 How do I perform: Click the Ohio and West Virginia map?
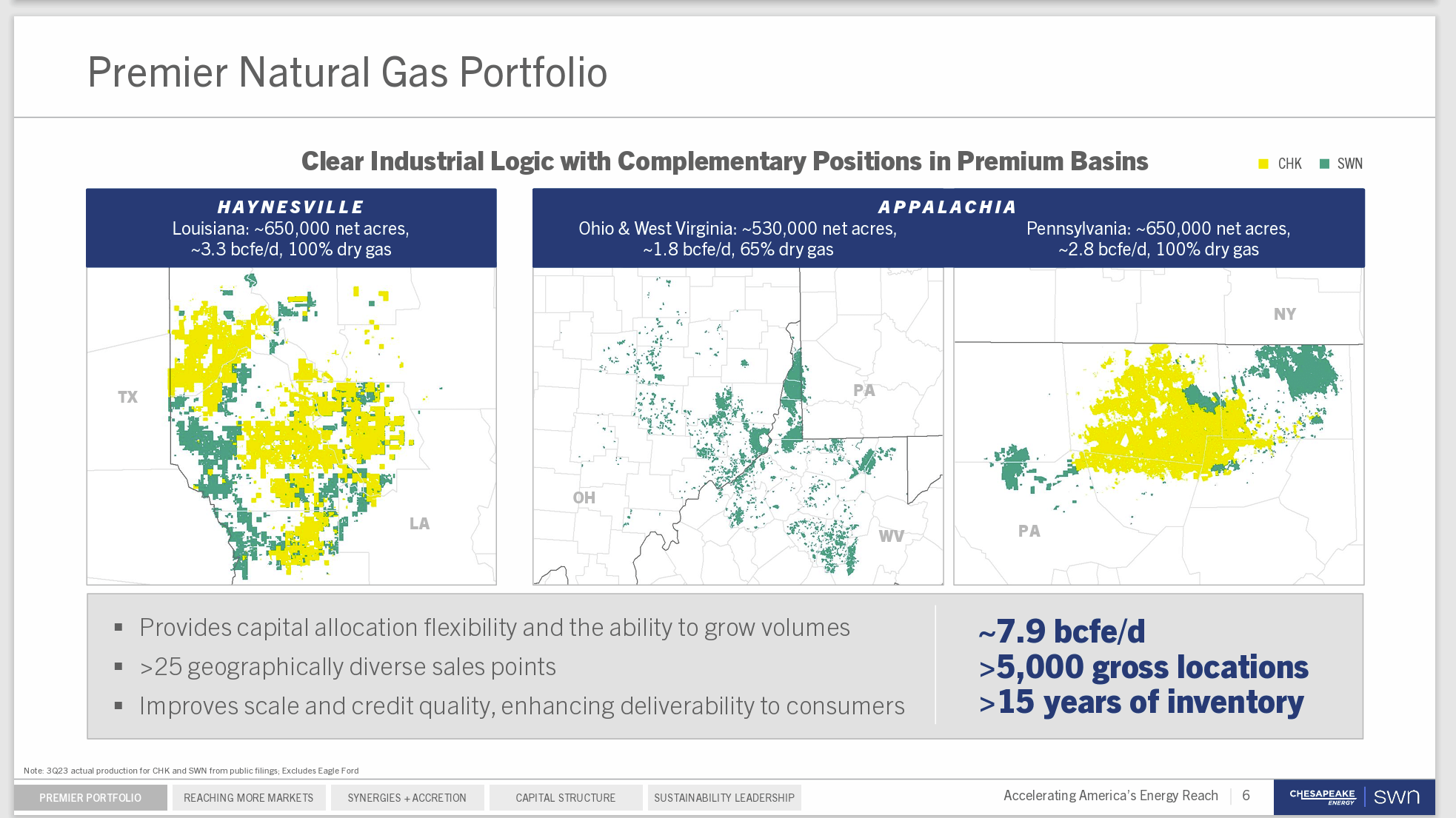pos(738,426)
